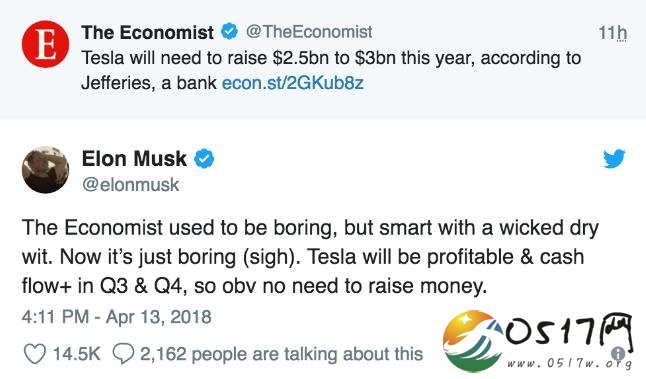
Task: Click the 14.5K likes count
Action: coord(77,354)
